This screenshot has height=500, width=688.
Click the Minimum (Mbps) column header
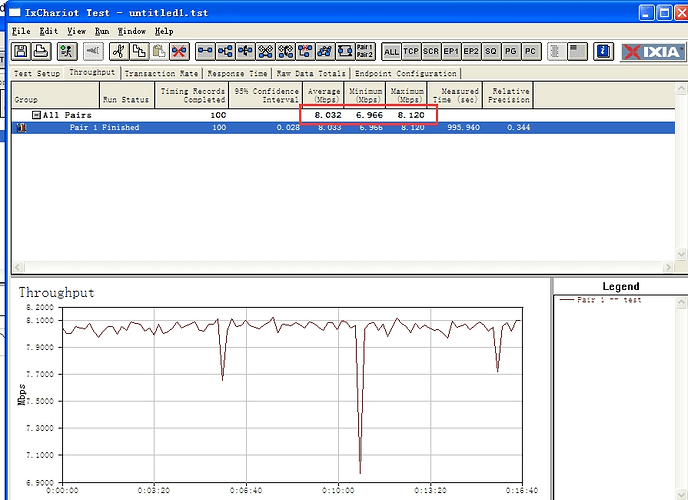365,95
